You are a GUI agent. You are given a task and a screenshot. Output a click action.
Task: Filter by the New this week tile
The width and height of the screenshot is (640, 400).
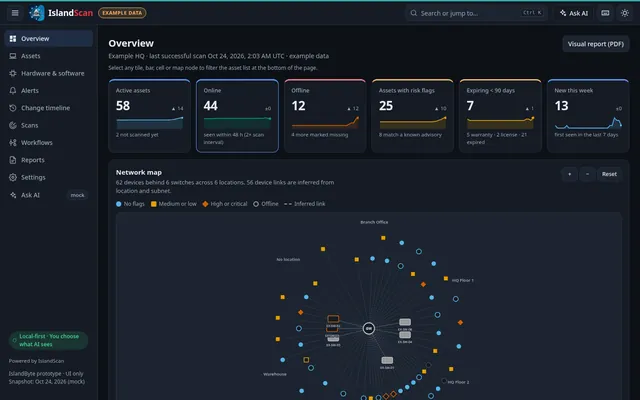[x=588, y=116]
